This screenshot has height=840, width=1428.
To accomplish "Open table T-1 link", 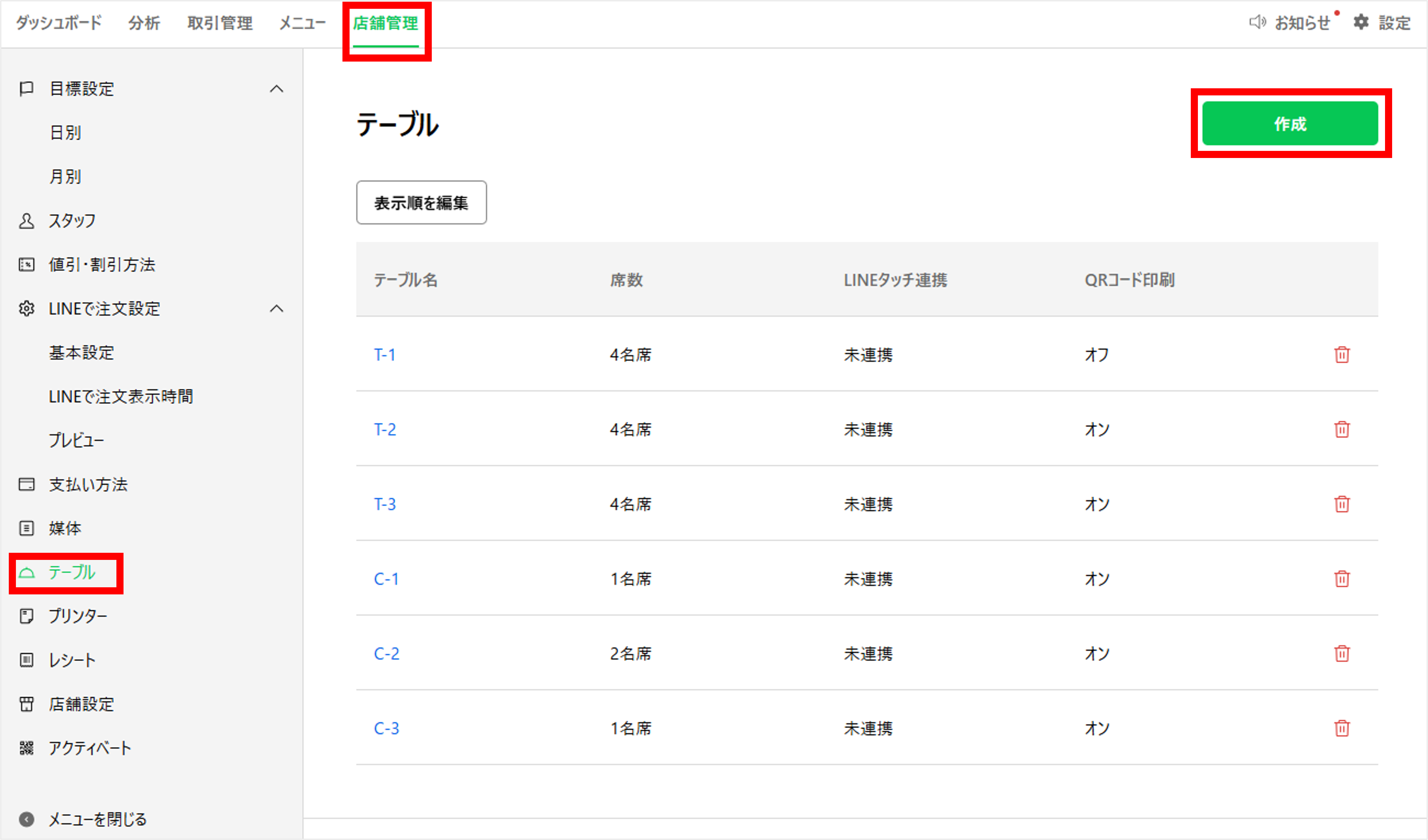I will coord(385,355).
